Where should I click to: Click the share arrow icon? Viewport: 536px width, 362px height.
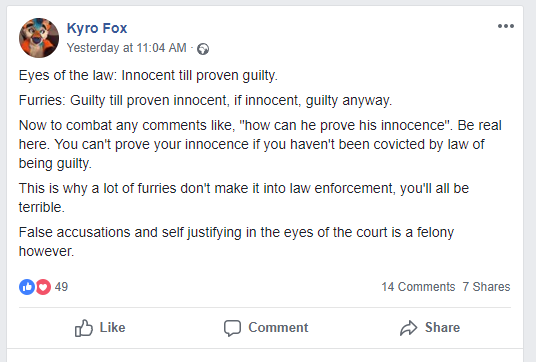point(408,328)
